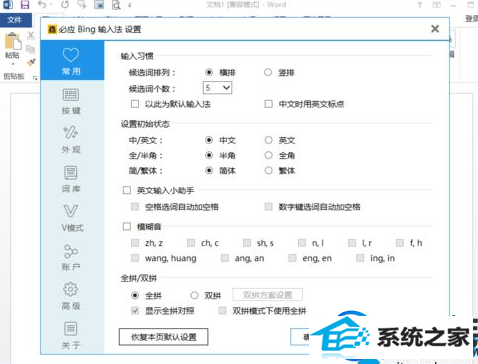The height and width of the screenshot is (364, 478).
Task: Toggle f, h fuzzy sound checkbox
Action: coord(400,243)
